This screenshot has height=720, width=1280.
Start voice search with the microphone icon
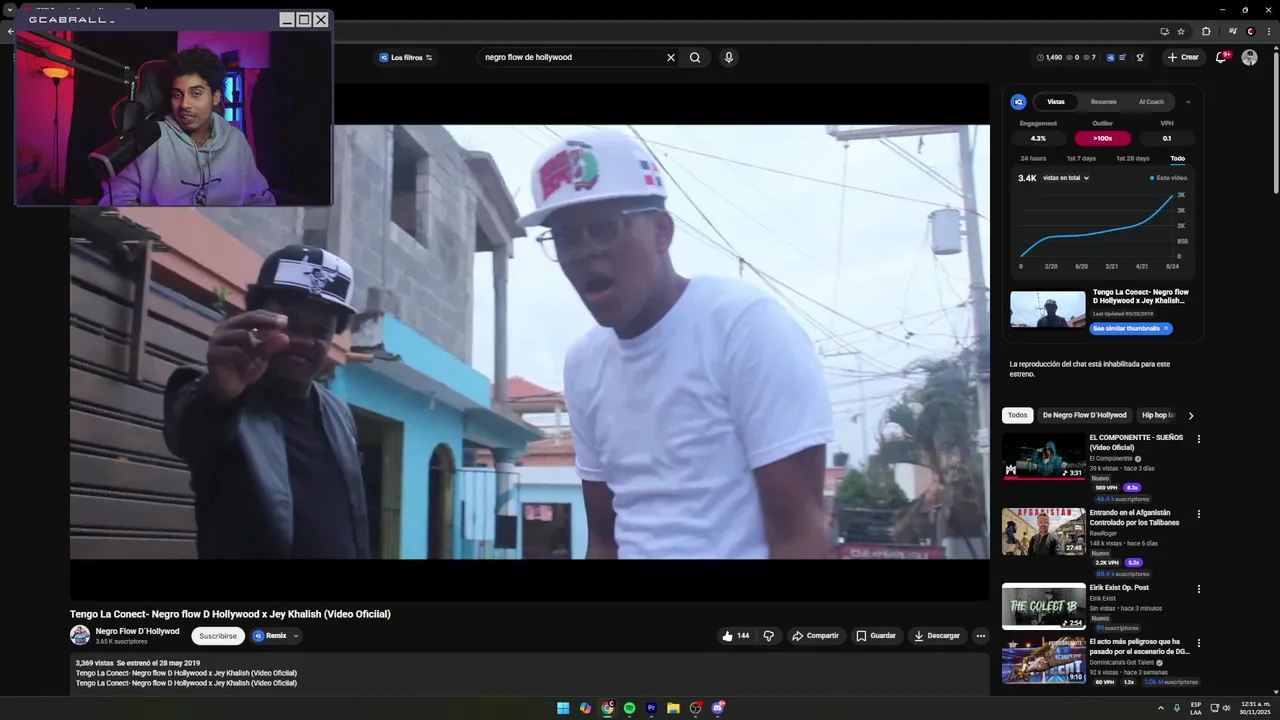click(x=728, y=57)
